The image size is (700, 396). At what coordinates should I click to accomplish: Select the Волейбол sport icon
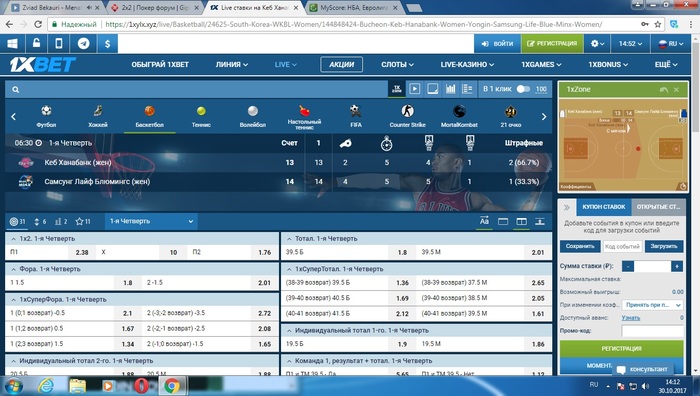253,116
